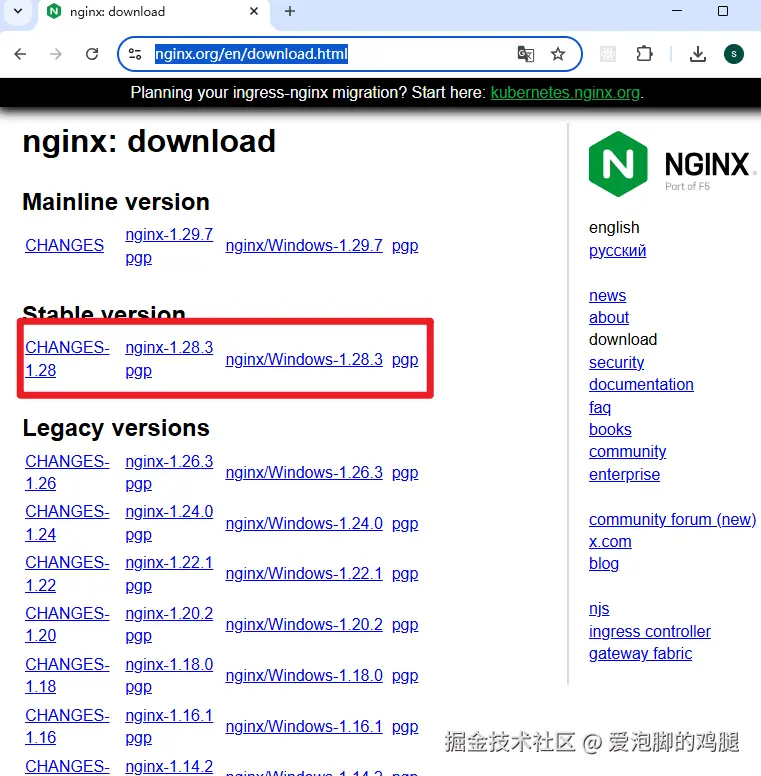Click the browser forward arrow
The width and height of the screenshot is (761, 776).
coord(56,54)
